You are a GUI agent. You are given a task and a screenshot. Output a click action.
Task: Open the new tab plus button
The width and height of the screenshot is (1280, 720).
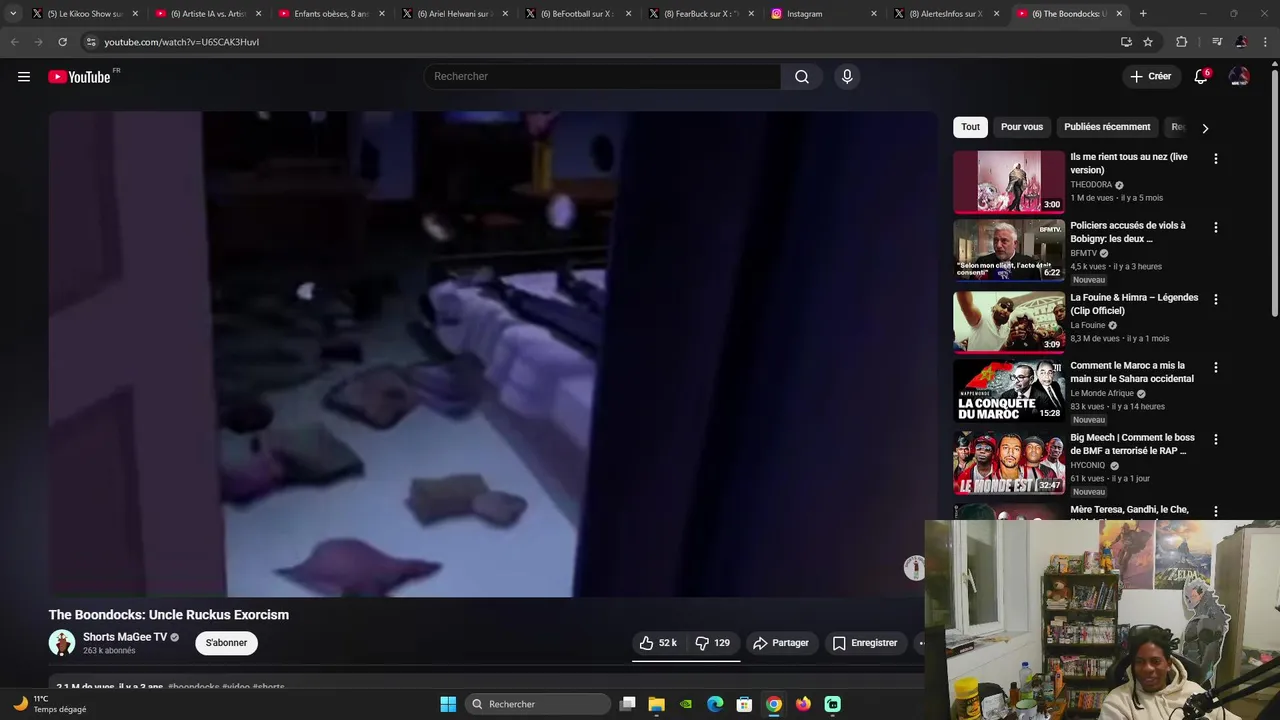pyautogui.click(x=1143, y=14)
